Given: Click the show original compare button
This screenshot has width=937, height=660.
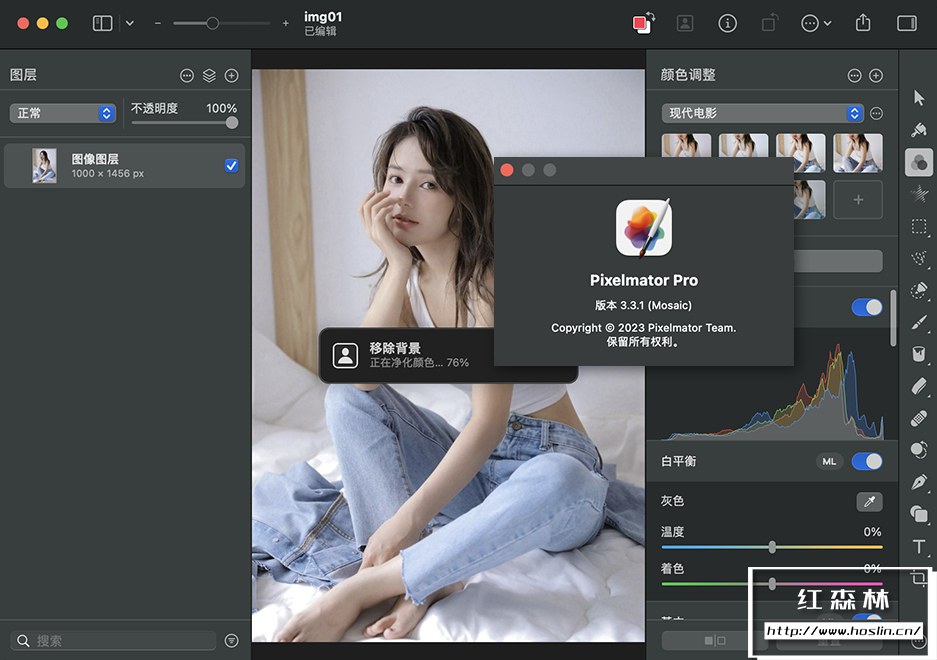Looking at the screenshot, I should [x=715, y=640].
